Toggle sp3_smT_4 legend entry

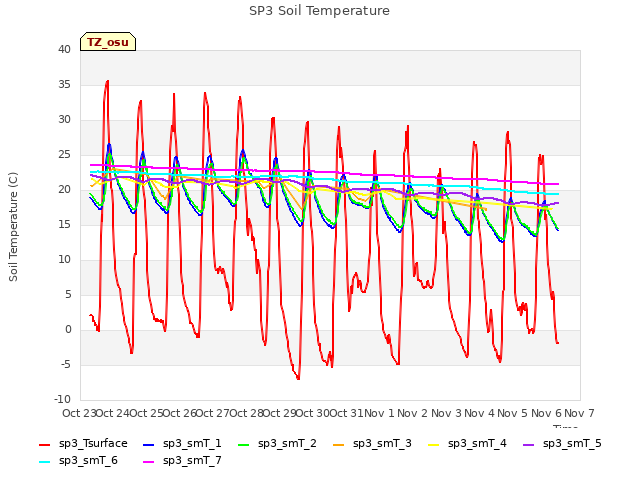pyautogui.click(x=467, y=443)
